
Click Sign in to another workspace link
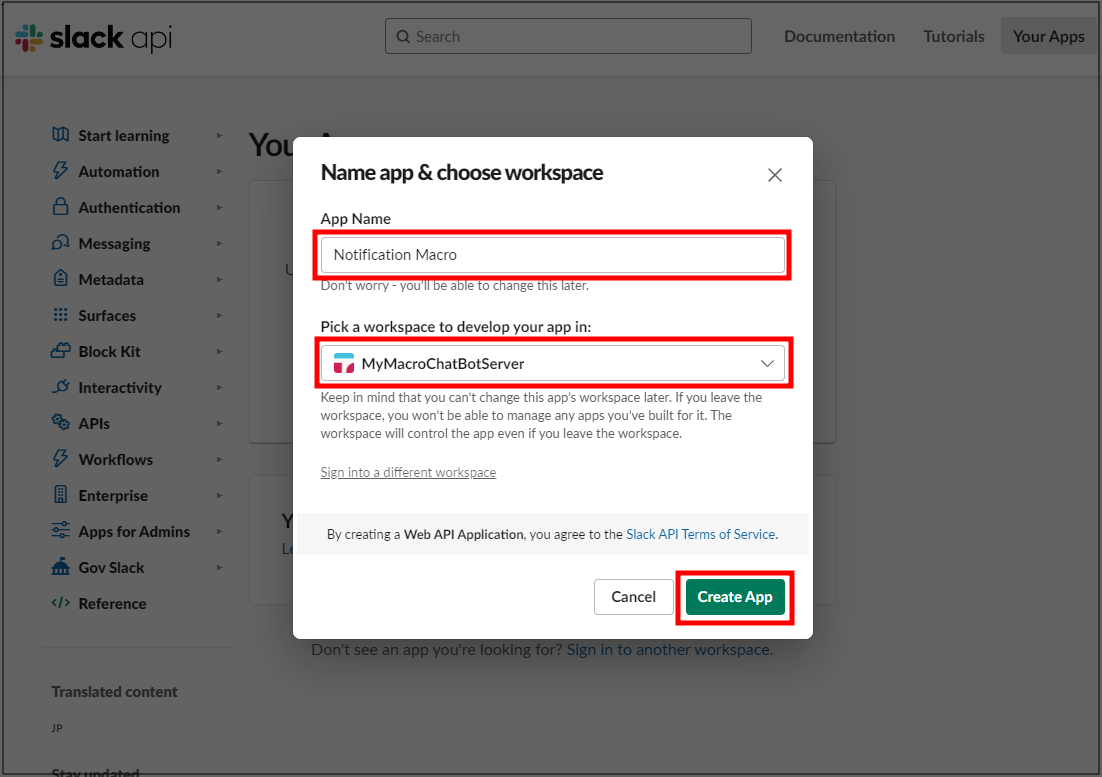tap(668, 650)
